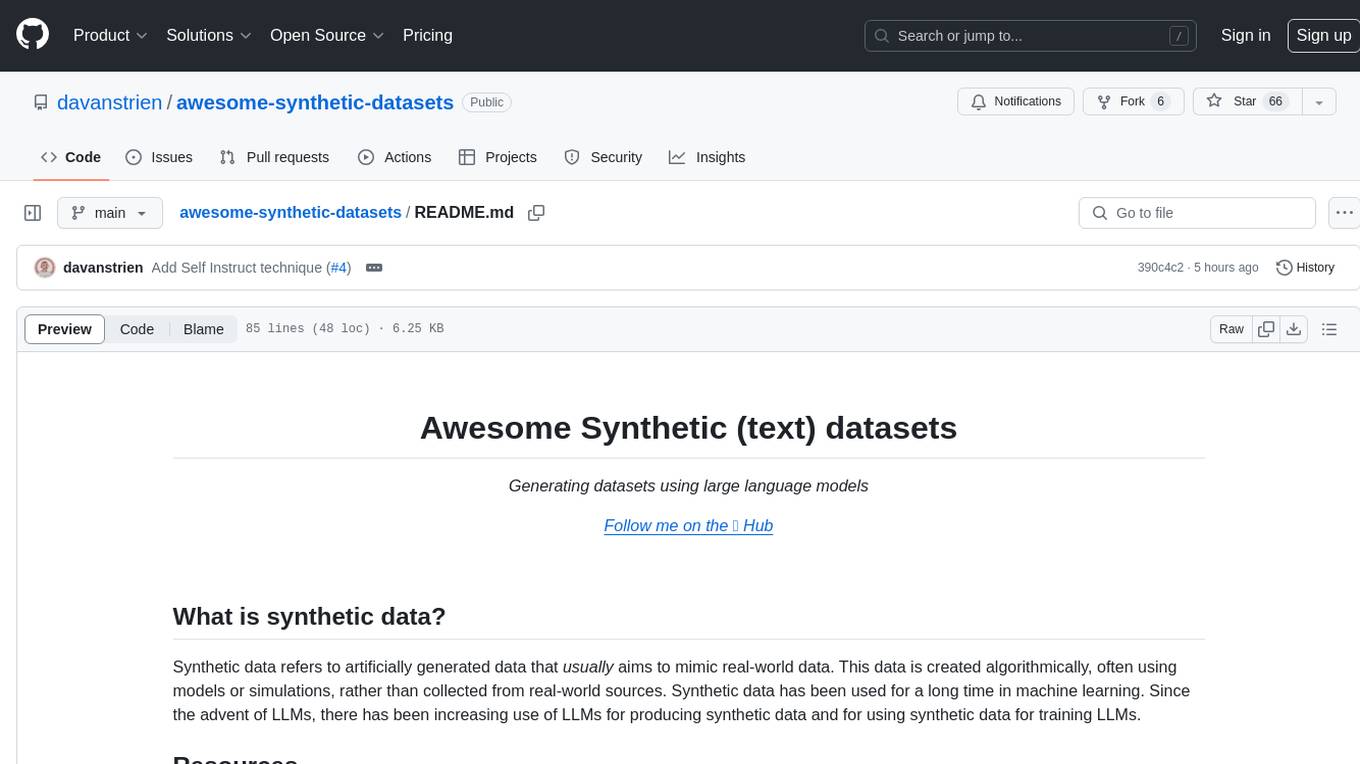1360x764 pixels.
Task: Open the Raw file view
Action: (1231, 329)
